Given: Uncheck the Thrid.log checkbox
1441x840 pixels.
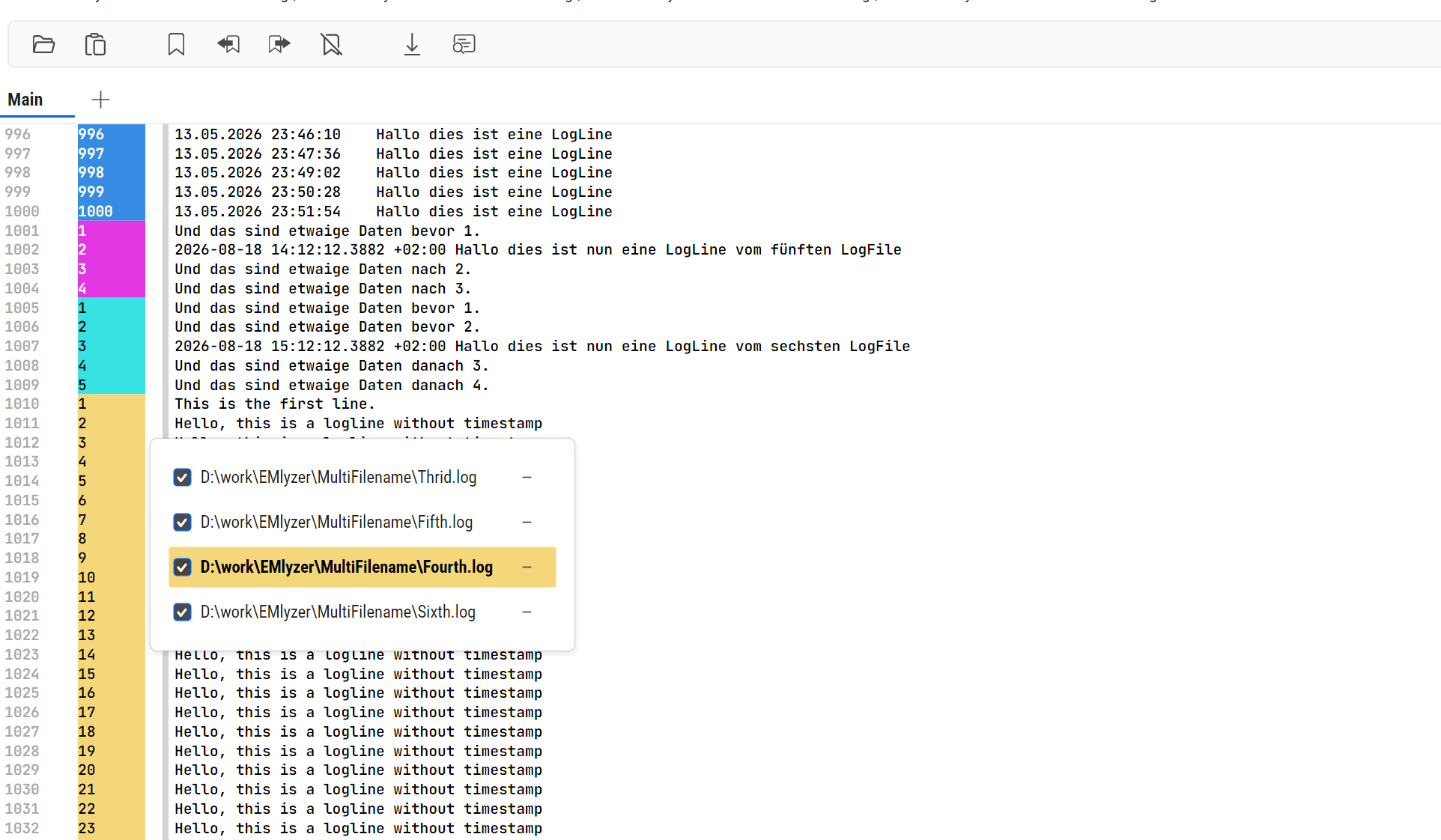Looking at the screenshot, I should pyautogui.click(x=182, y=478).
